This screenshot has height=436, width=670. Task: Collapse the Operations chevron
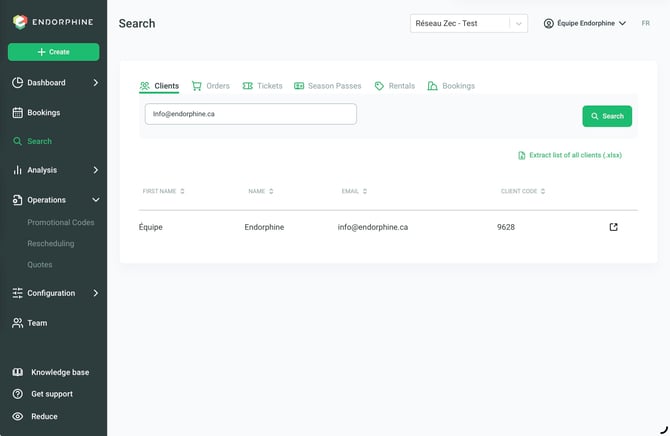[96, 200]
